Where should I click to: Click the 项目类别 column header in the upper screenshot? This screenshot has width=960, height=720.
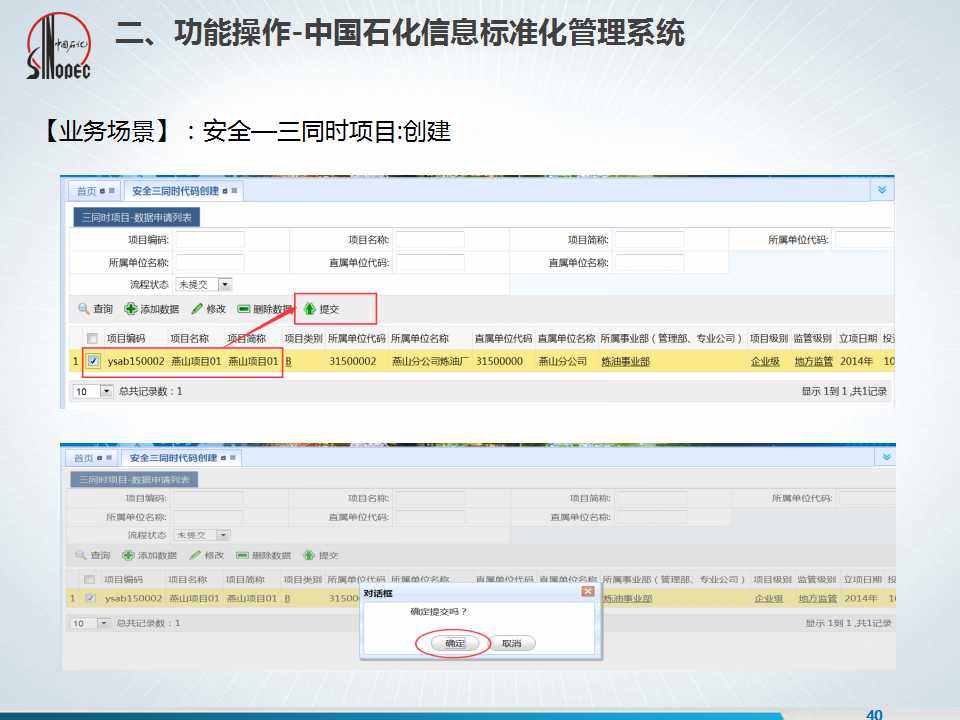point(303,339)
